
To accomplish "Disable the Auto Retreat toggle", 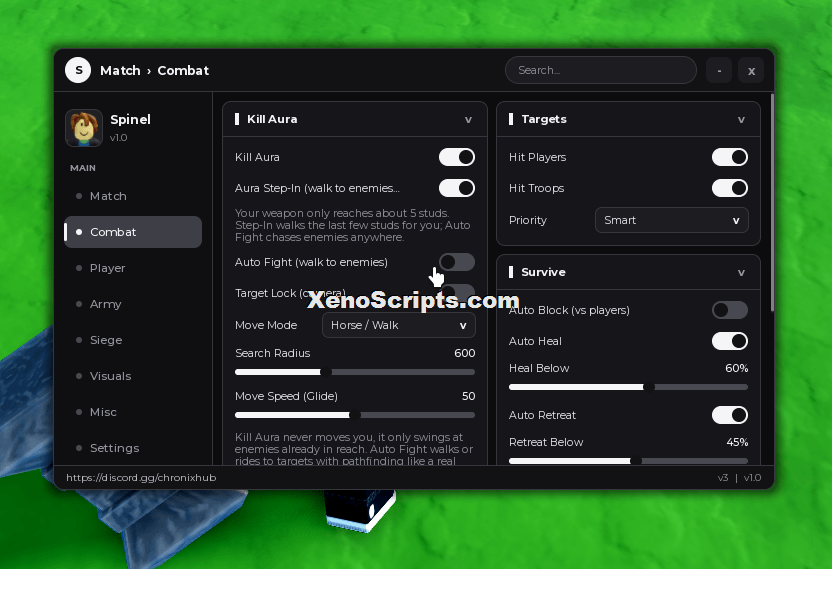I will click(x=730, y=415).
